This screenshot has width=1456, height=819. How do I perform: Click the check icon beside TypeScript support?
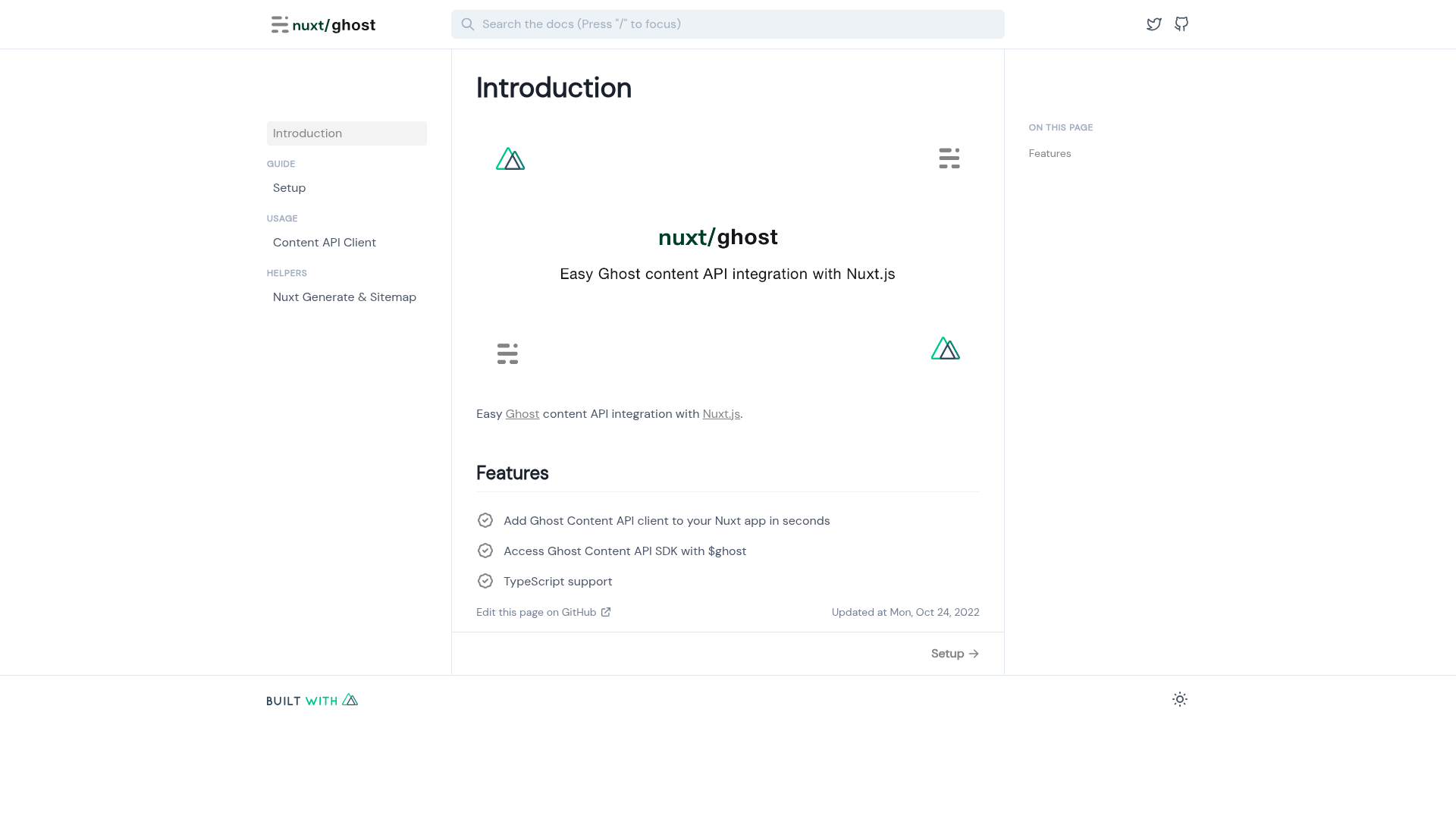pos(485,581)
